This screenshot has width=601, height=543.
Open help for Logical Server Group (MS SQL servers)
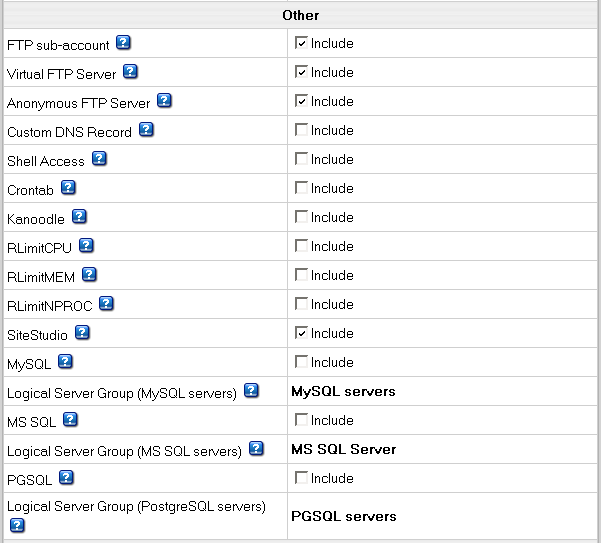256,448
